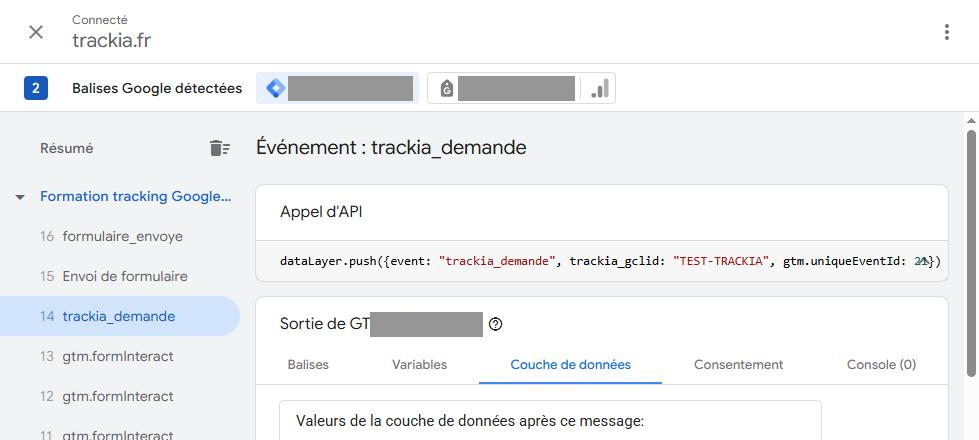Close the Tag Assistant debug session
The image size is (979, 440).
[x=36, y=32]
